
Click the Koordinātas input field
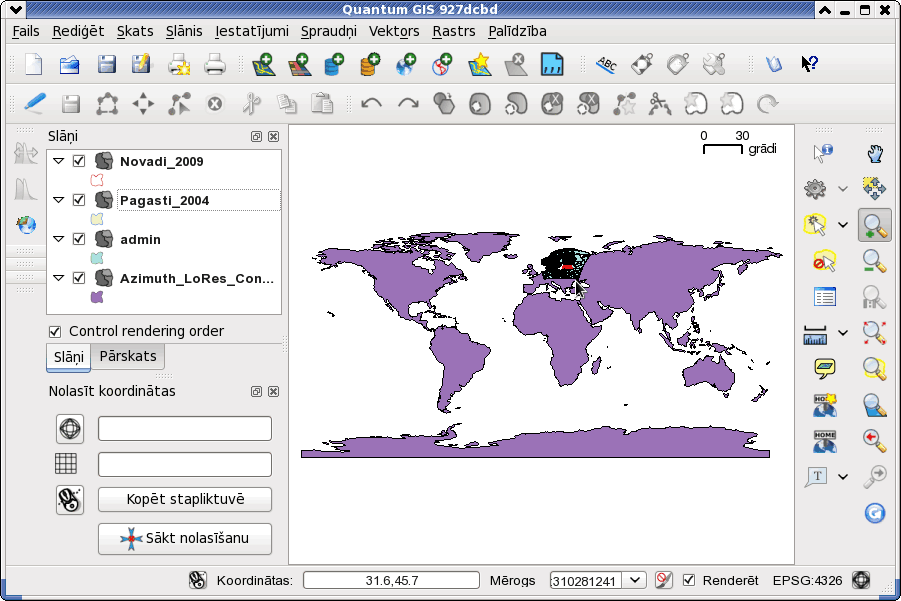[391, 580]
